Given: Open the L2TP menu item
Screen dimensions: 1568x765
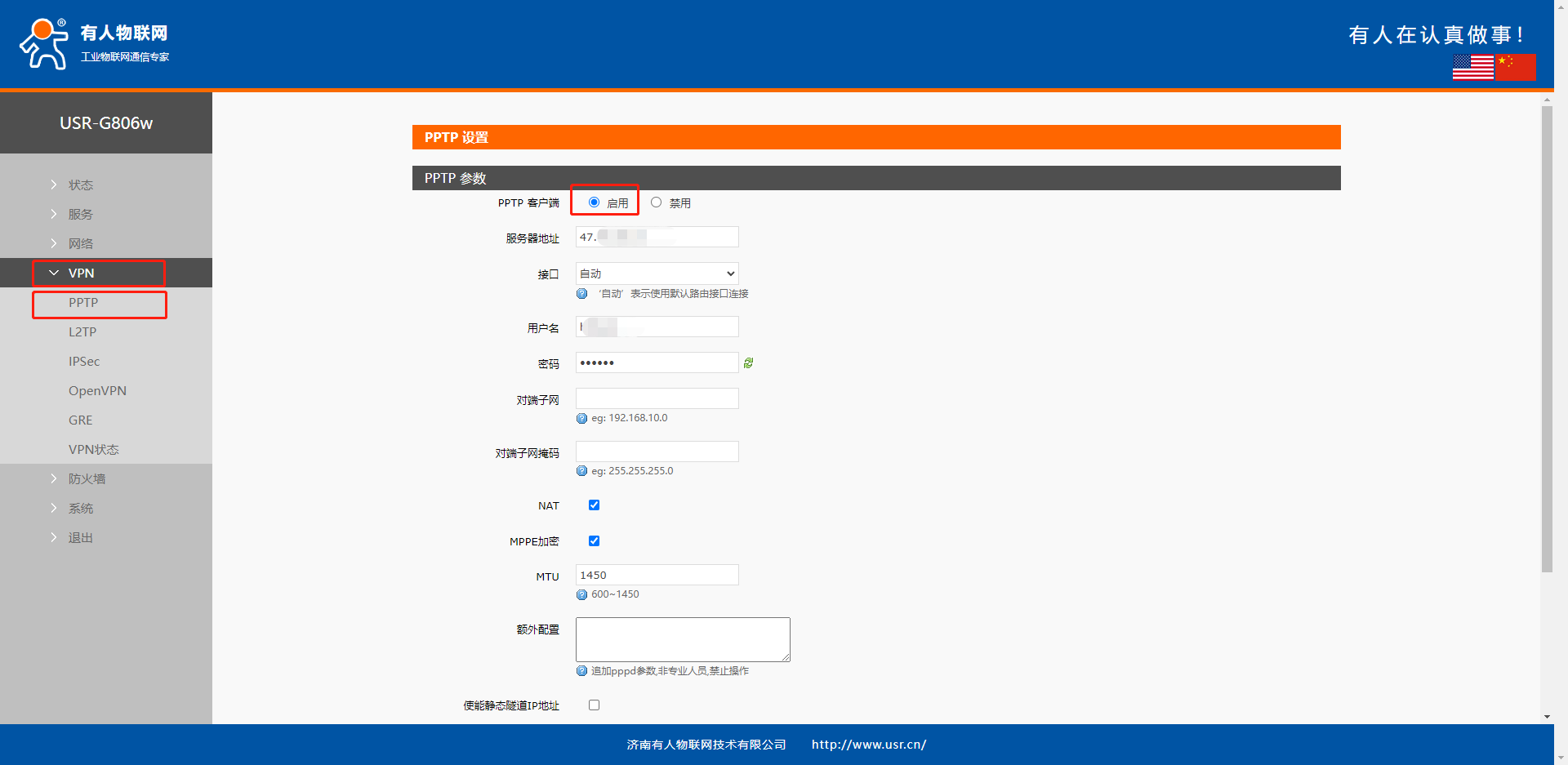Looking at the screenshot, I should point(82,331).
